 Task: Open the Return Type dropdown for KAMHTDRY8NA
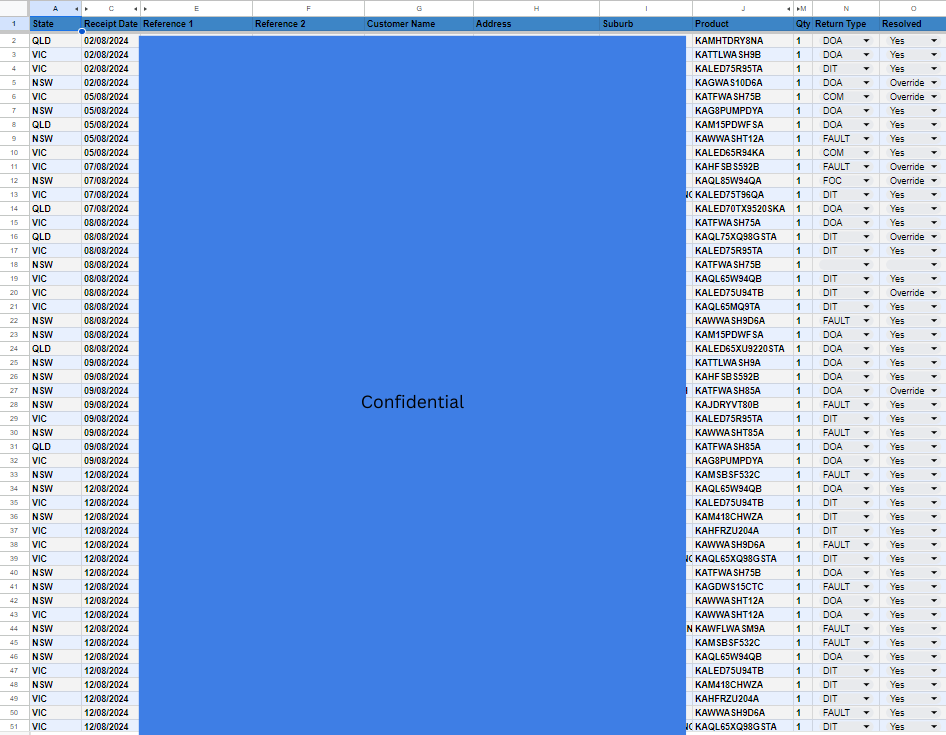click(866, 40)
